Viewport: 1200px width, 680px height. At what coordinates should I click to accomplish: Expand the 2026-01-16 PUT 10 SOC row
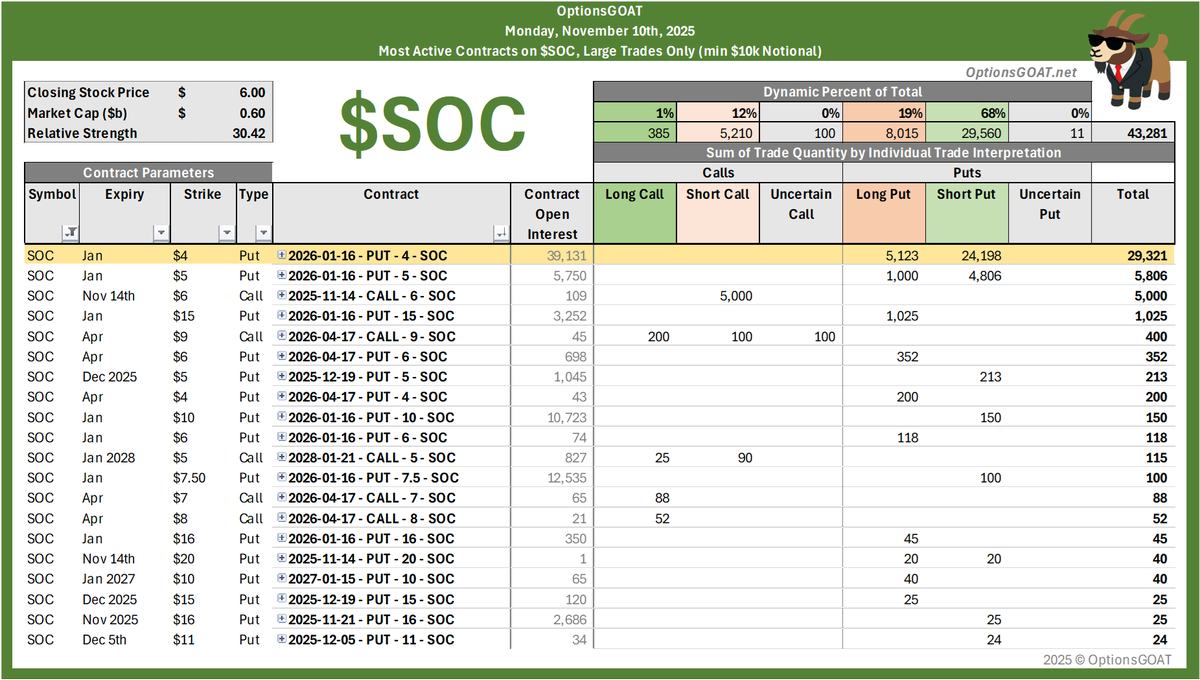[x=282, y=417]
